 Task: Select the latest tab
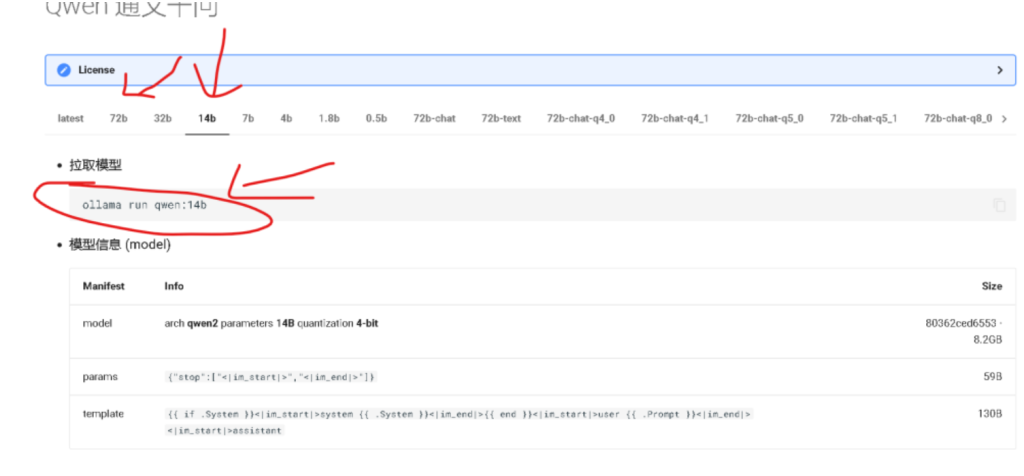coord(71,118)
